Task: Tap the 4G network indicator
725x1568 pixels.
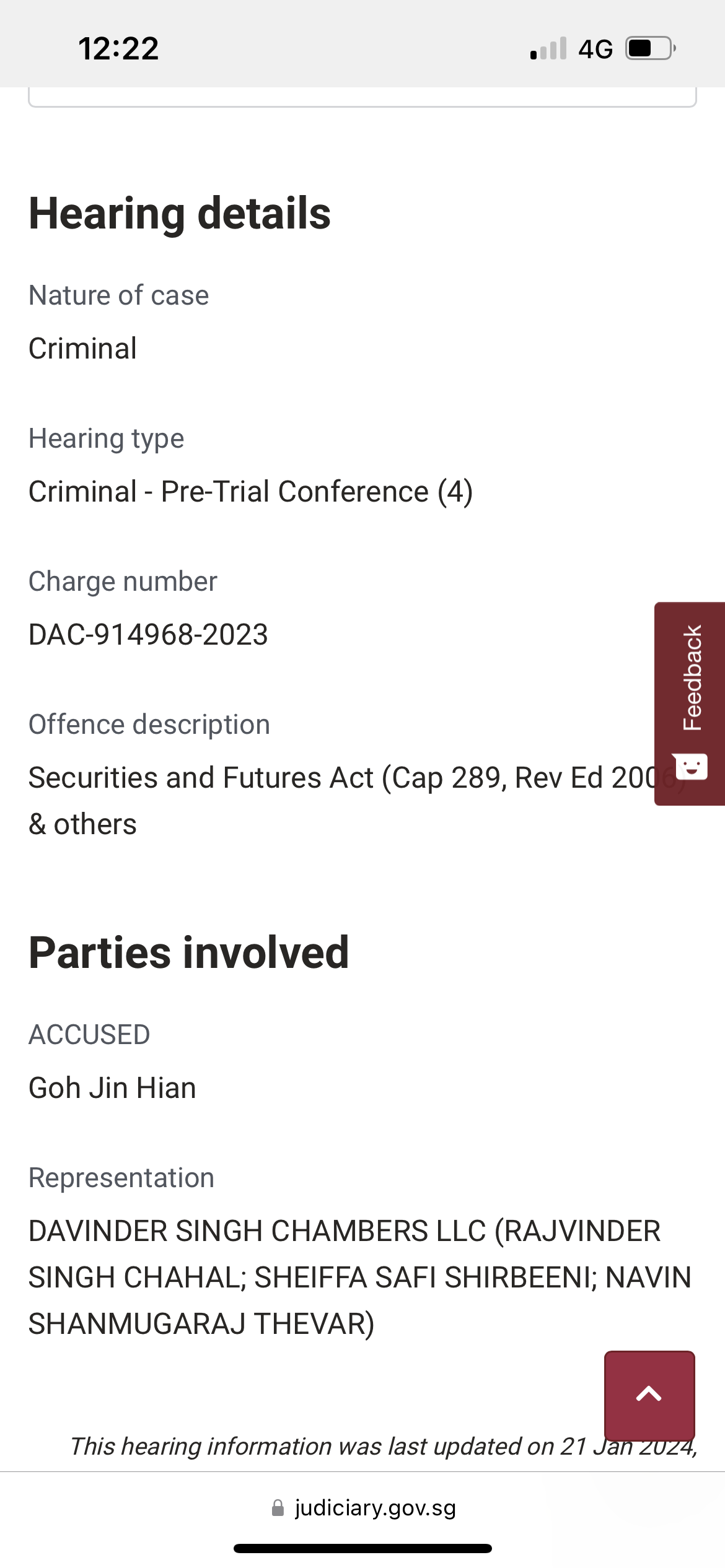Action: pos(595,49)
